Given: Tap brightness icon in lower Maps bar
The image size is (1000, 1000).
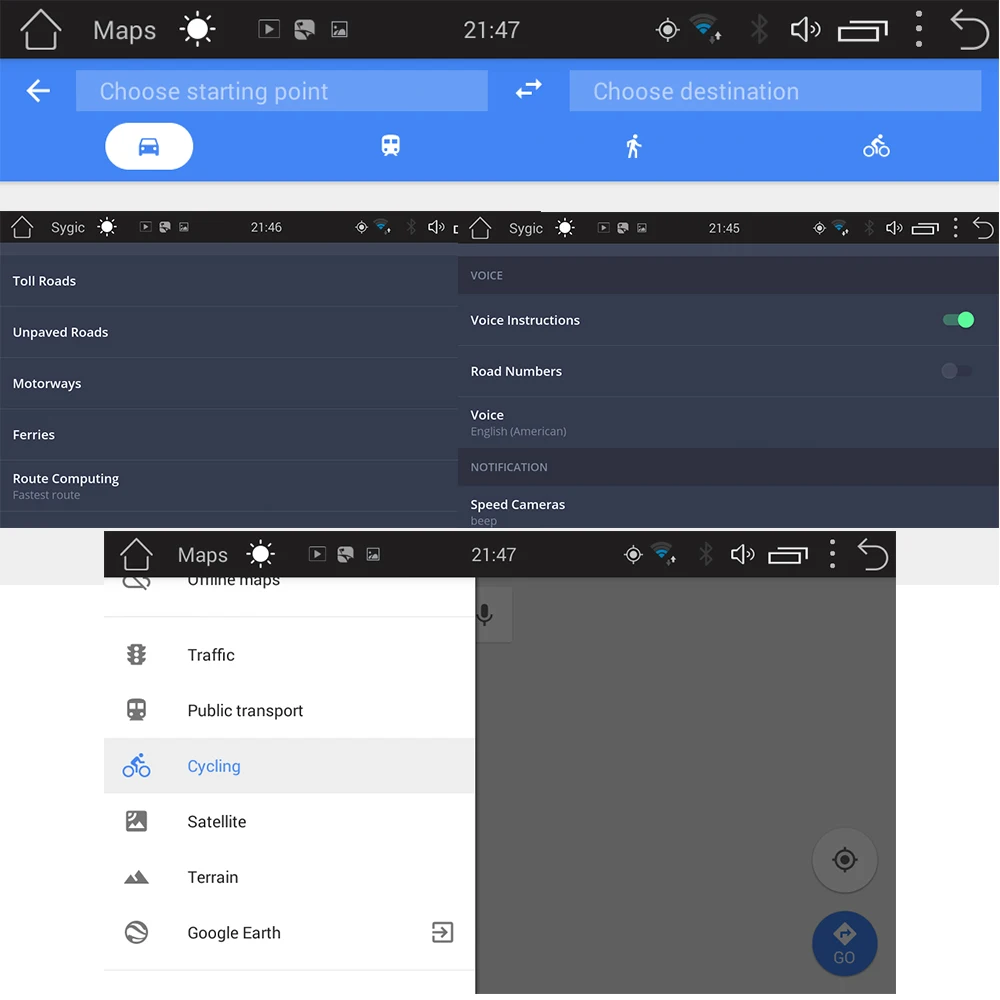Looking at the screenshot, I should (260, 554).
